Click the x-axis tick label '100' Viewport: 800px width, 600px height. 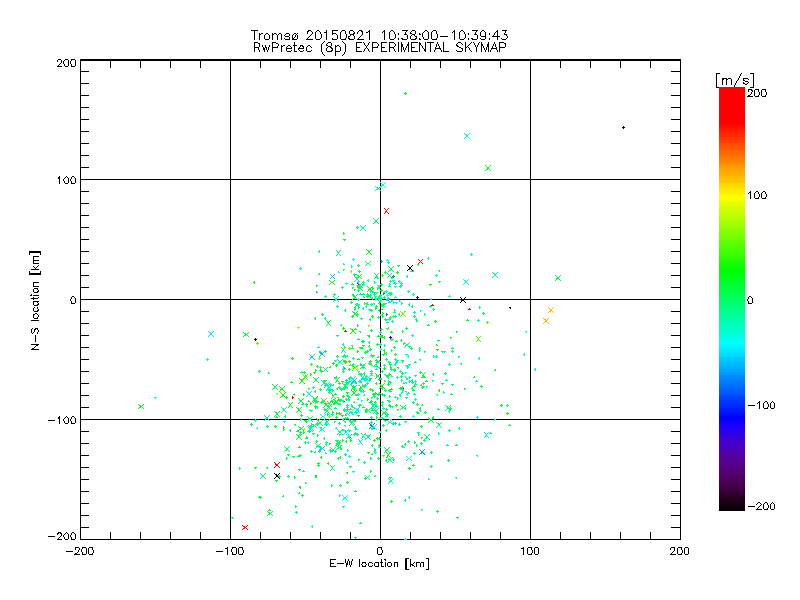[530, 551]
